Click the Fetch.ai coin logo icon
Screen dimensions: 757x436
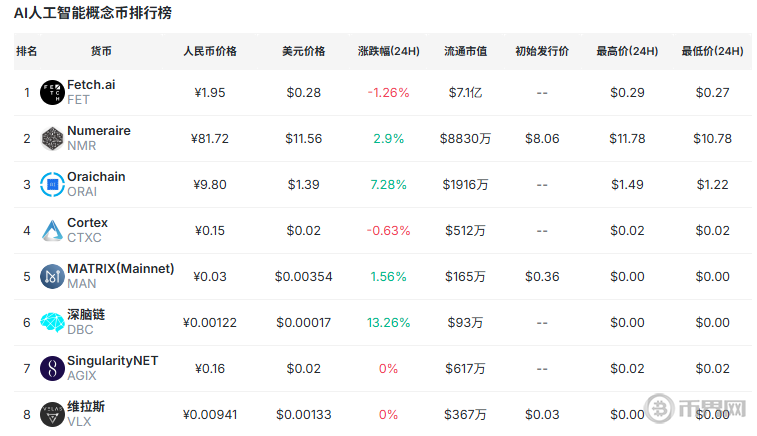[x=52, y=93]
